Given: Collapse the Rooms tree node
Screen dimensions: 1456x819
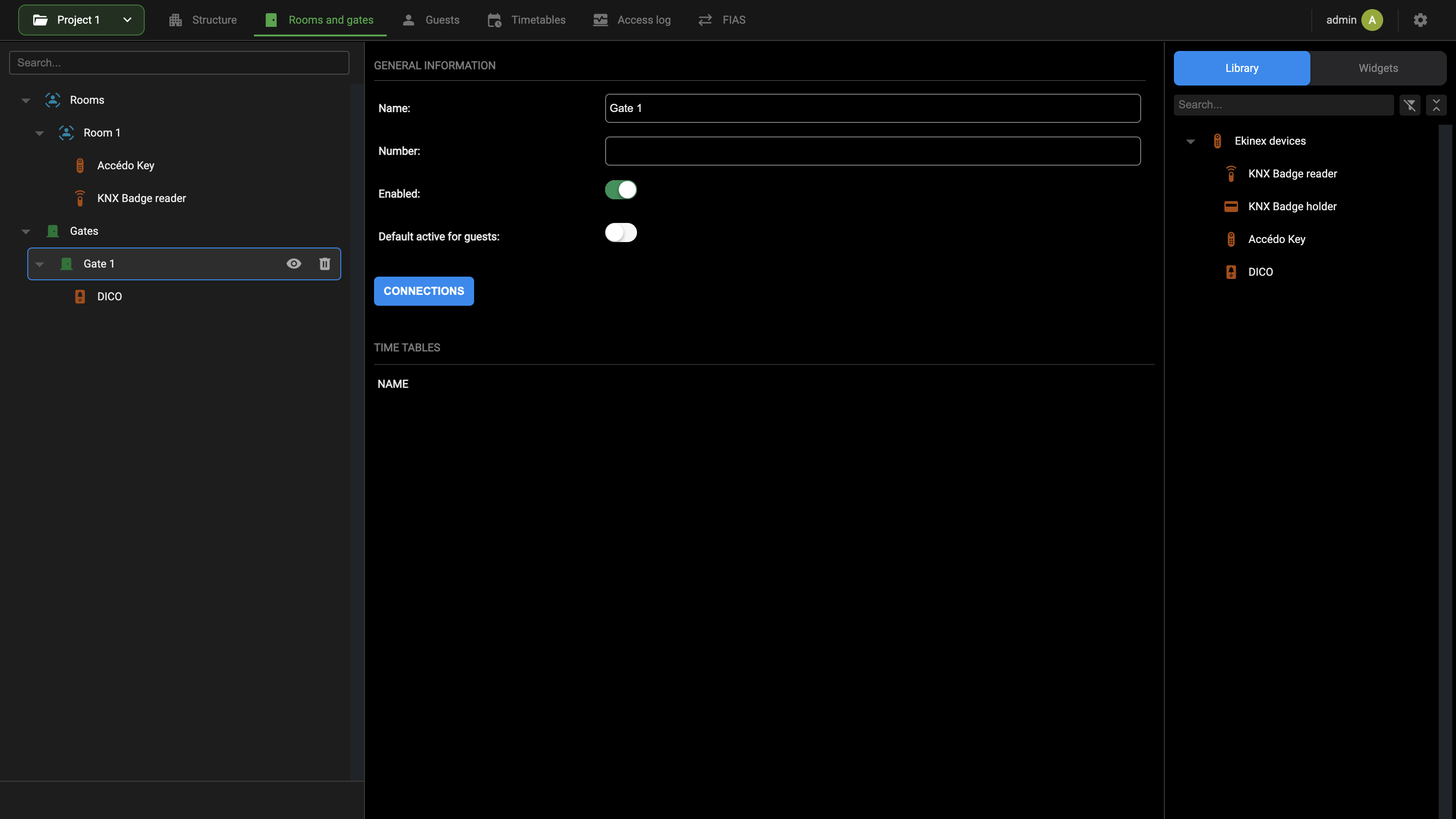Looking at the screenshot, I should click(x=25, y=101).
